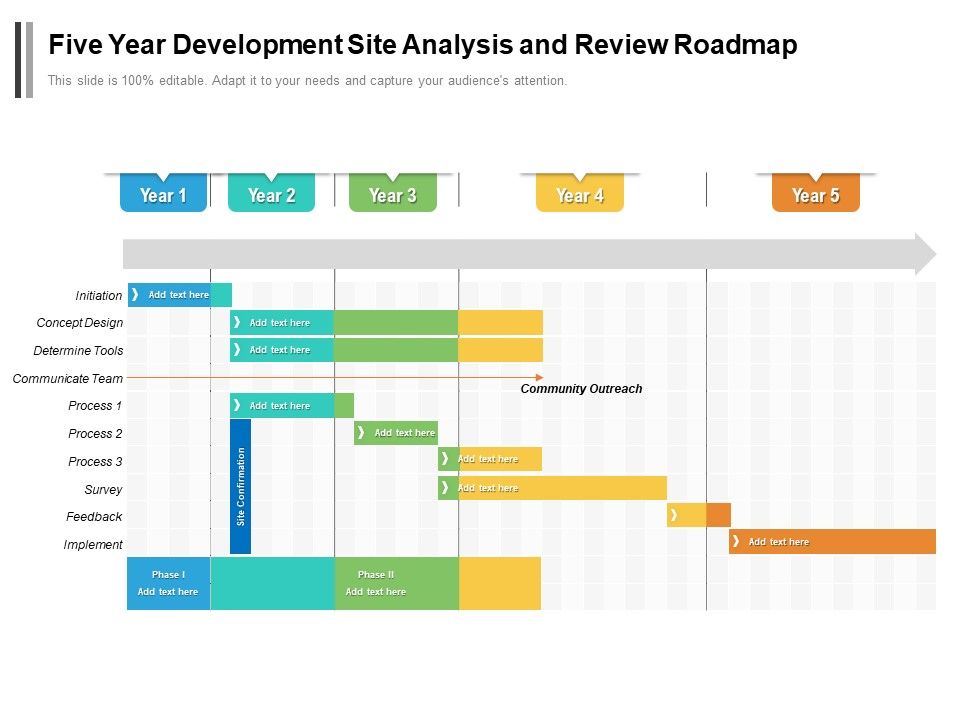Select the Year 1 blue label
This screenshot has height=720, width=960.
163,193
